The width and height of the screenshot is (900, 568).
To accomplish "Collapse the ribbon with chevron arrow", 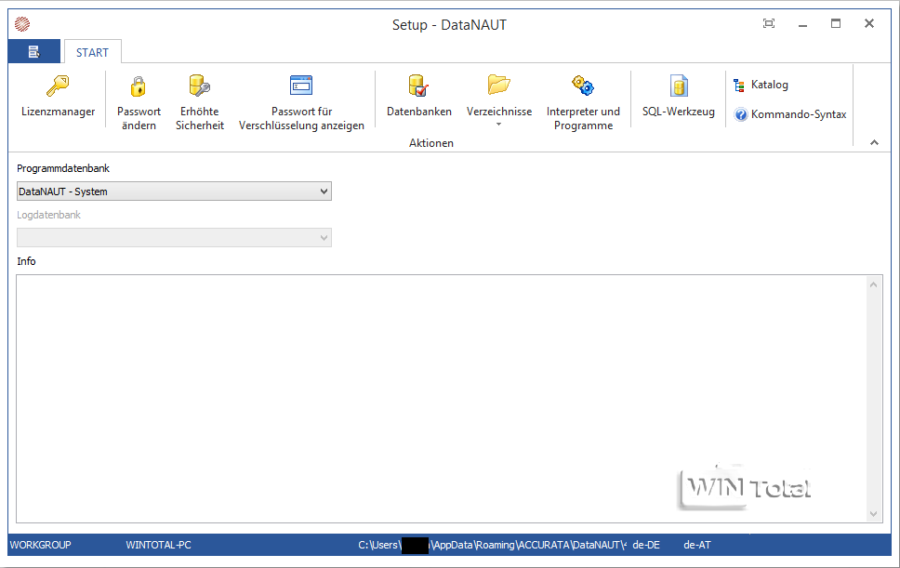I will (x=874, y=142).
